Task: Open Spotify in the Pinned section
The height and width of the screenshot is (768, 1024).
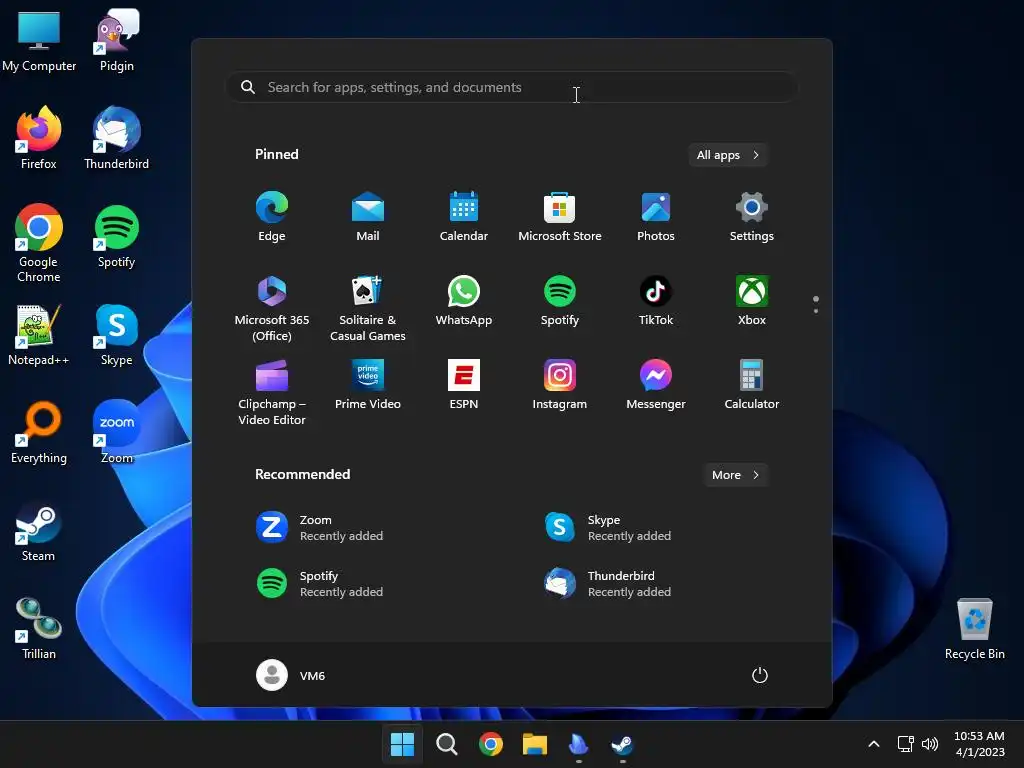Action: pos(560,301)
